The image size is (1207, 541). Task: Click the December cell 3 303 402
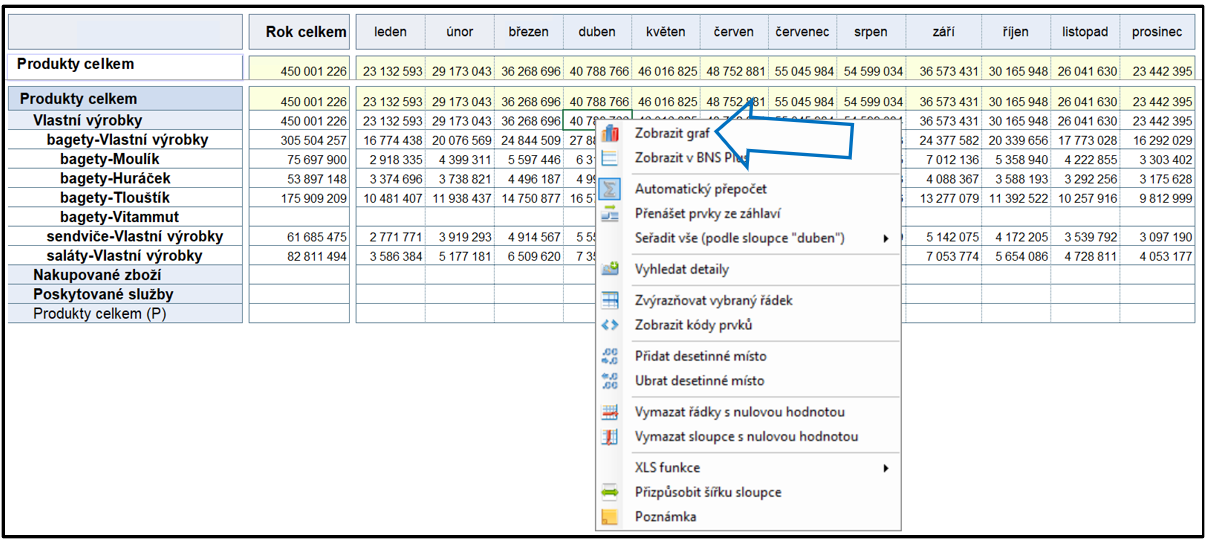(1157, 159)
